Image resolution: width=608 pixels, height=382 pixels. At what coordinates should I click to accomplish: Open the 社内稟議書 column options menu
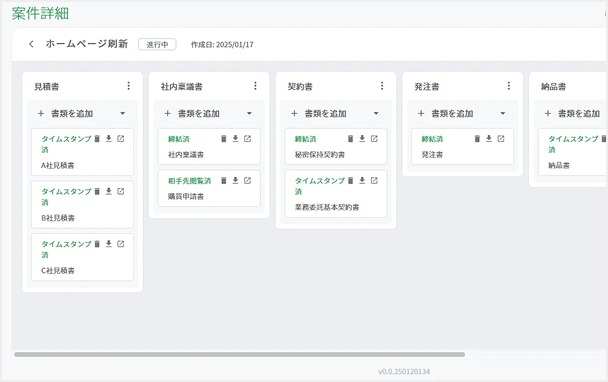pos(255,86)
